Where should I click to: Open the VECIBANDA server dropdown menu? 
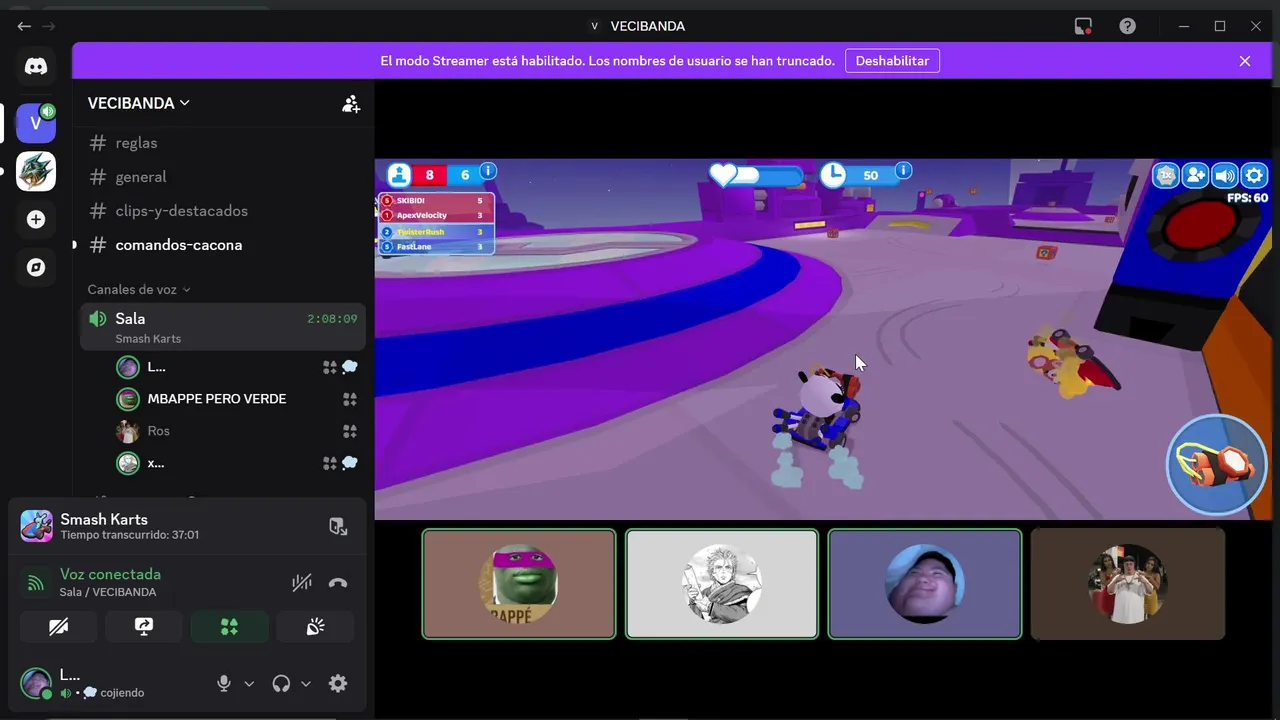pyautogui.click(x=139, y=103)
